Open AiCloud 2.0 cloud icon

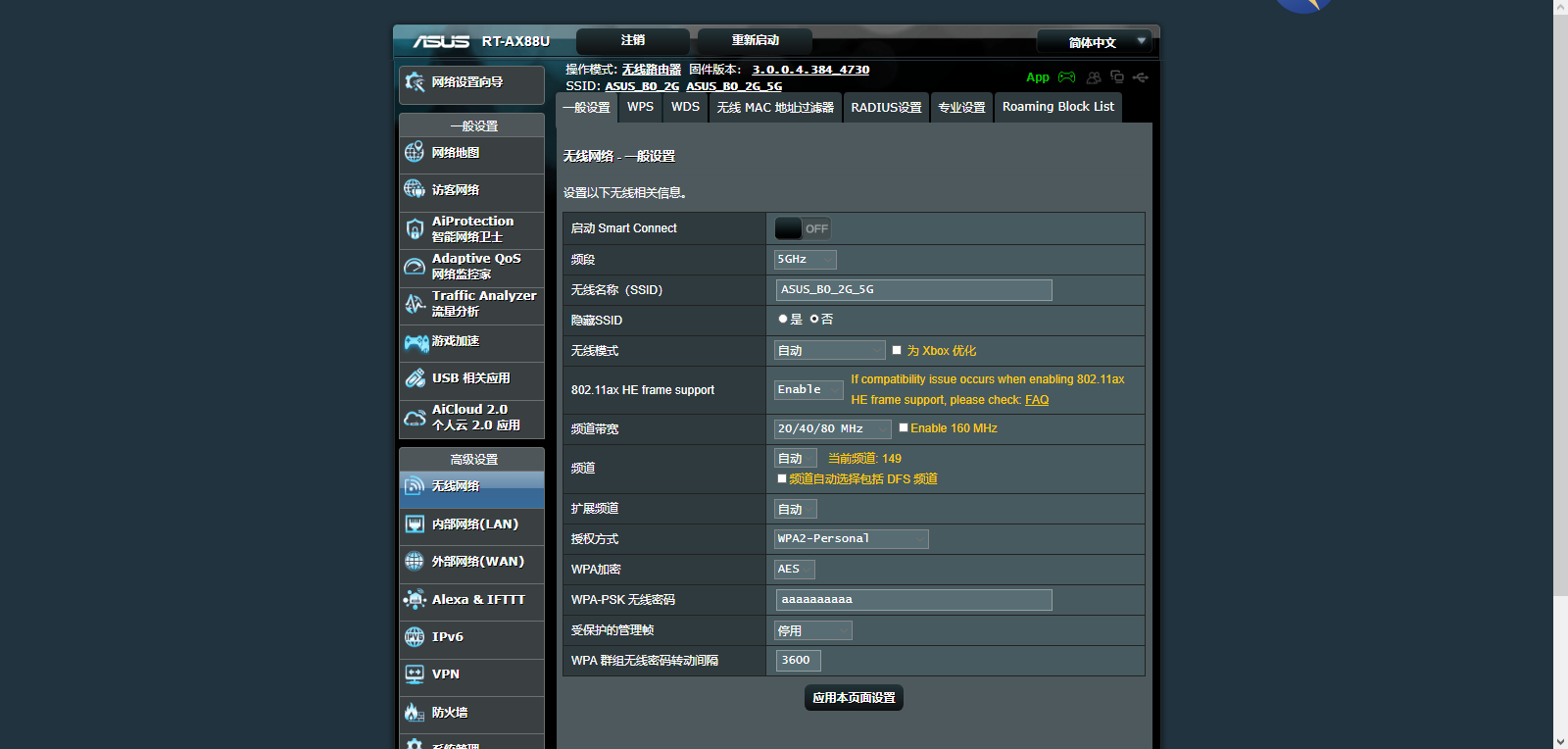click(x=415, y=418)
